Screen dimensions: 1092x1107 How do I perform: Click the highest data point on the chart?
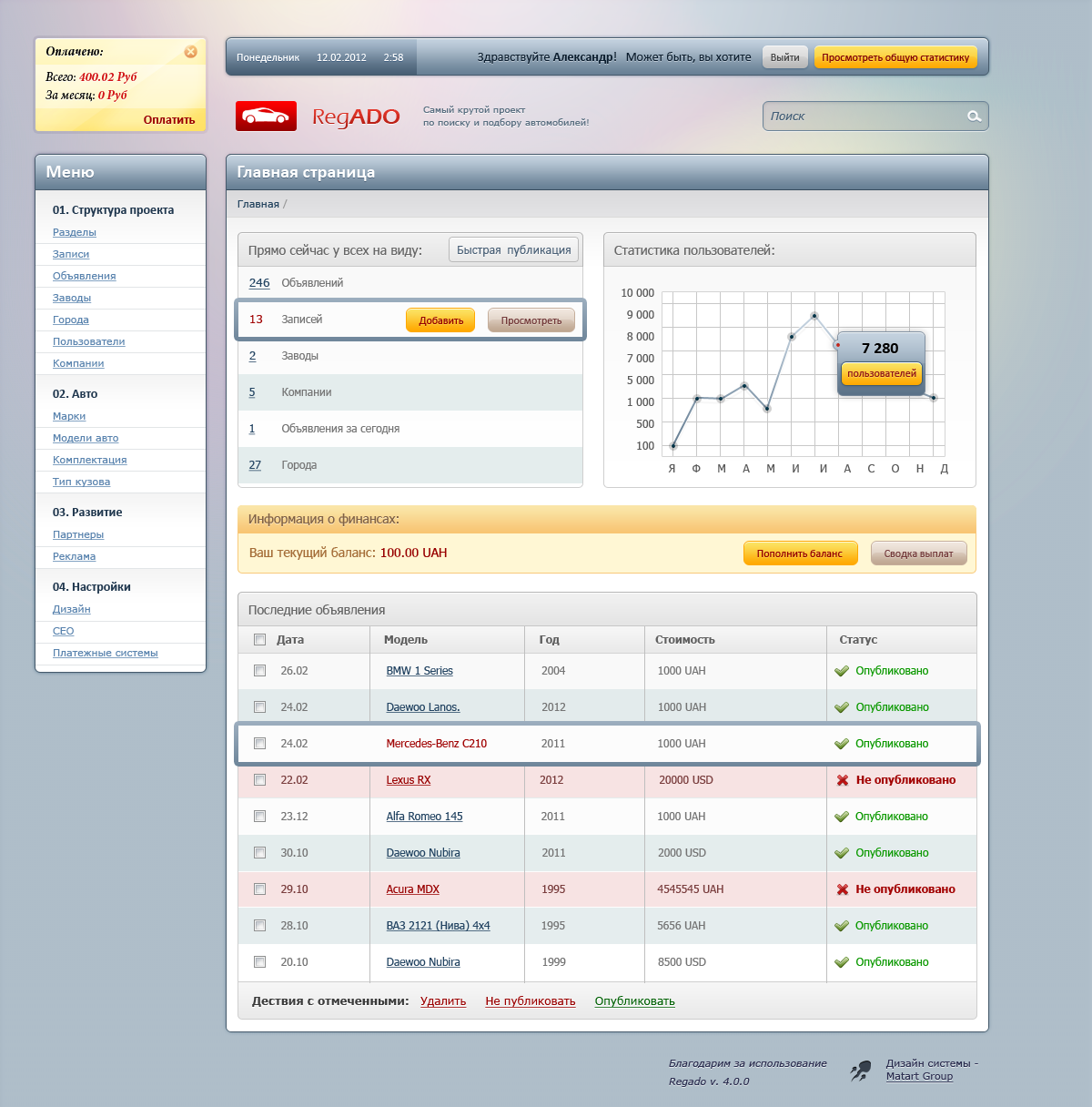point(814,316)
